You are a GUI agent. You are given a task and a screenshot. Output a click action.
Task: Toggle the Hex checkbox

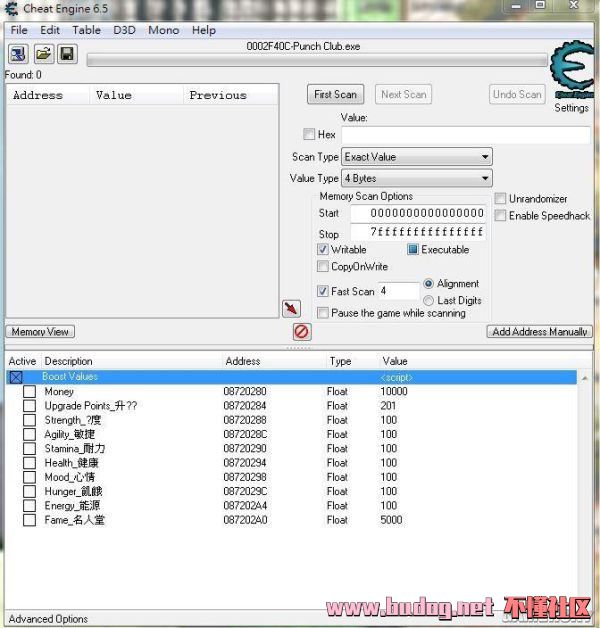(x=309, y=134)
